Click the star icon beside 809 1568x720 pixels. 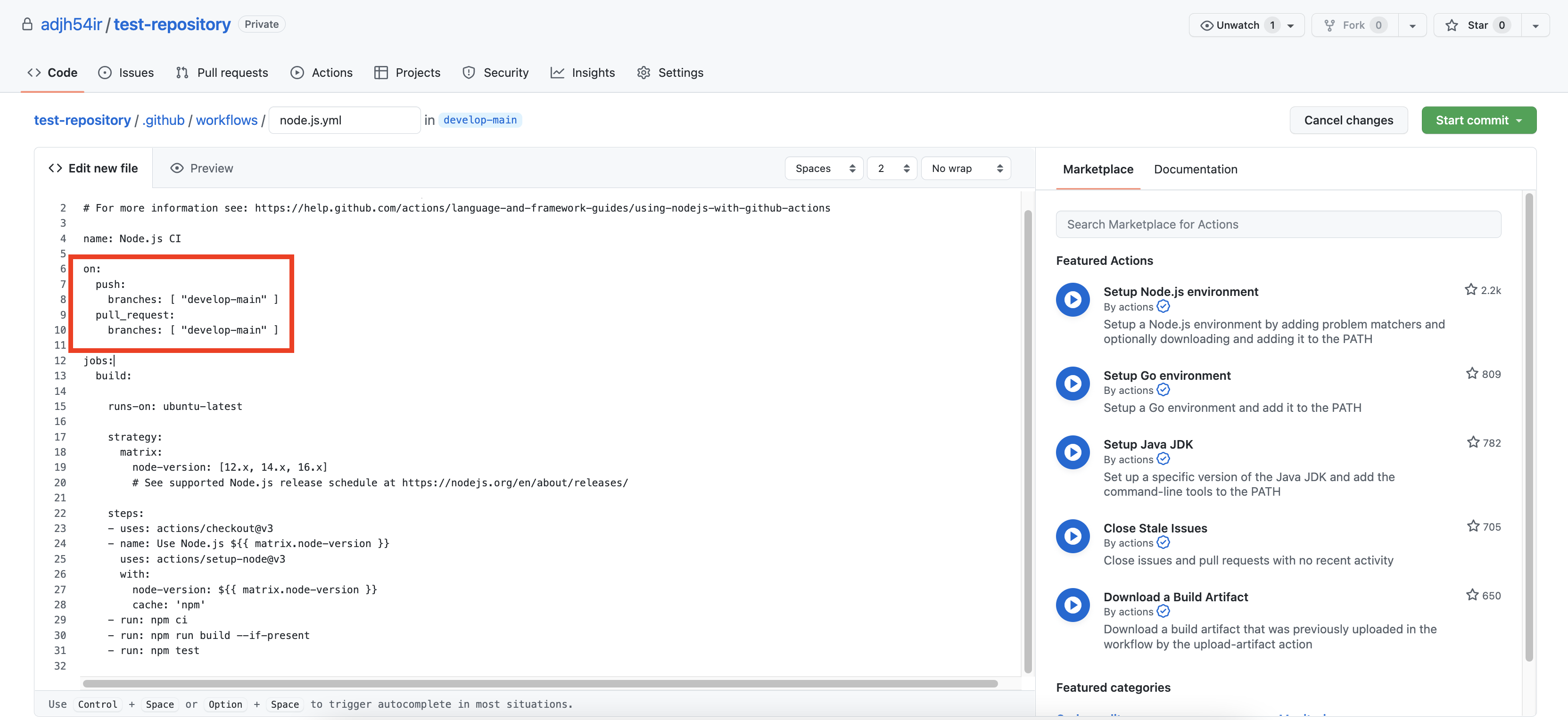(1472, 374)
